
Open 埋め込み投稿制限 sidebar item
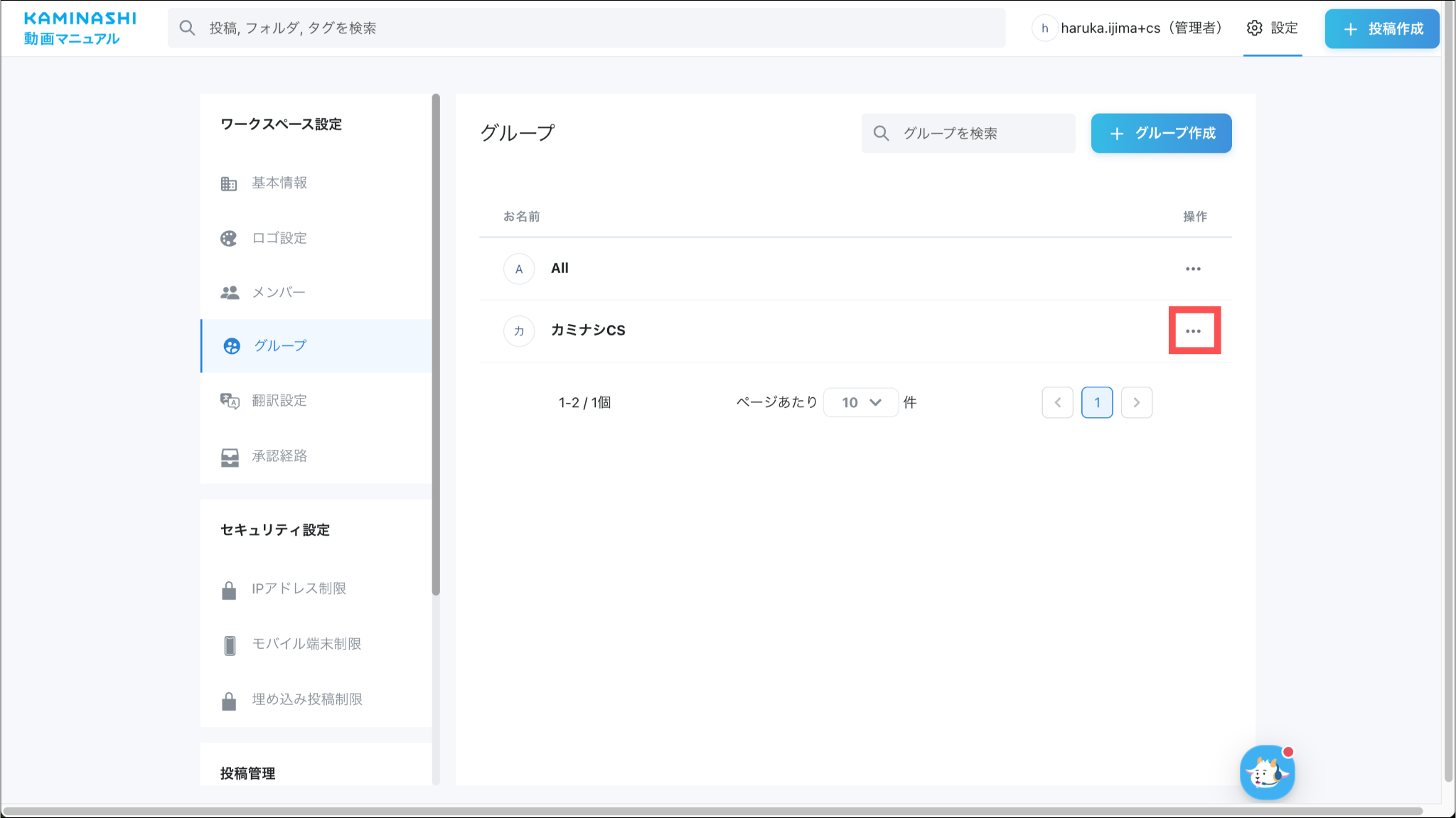point(306,699)
